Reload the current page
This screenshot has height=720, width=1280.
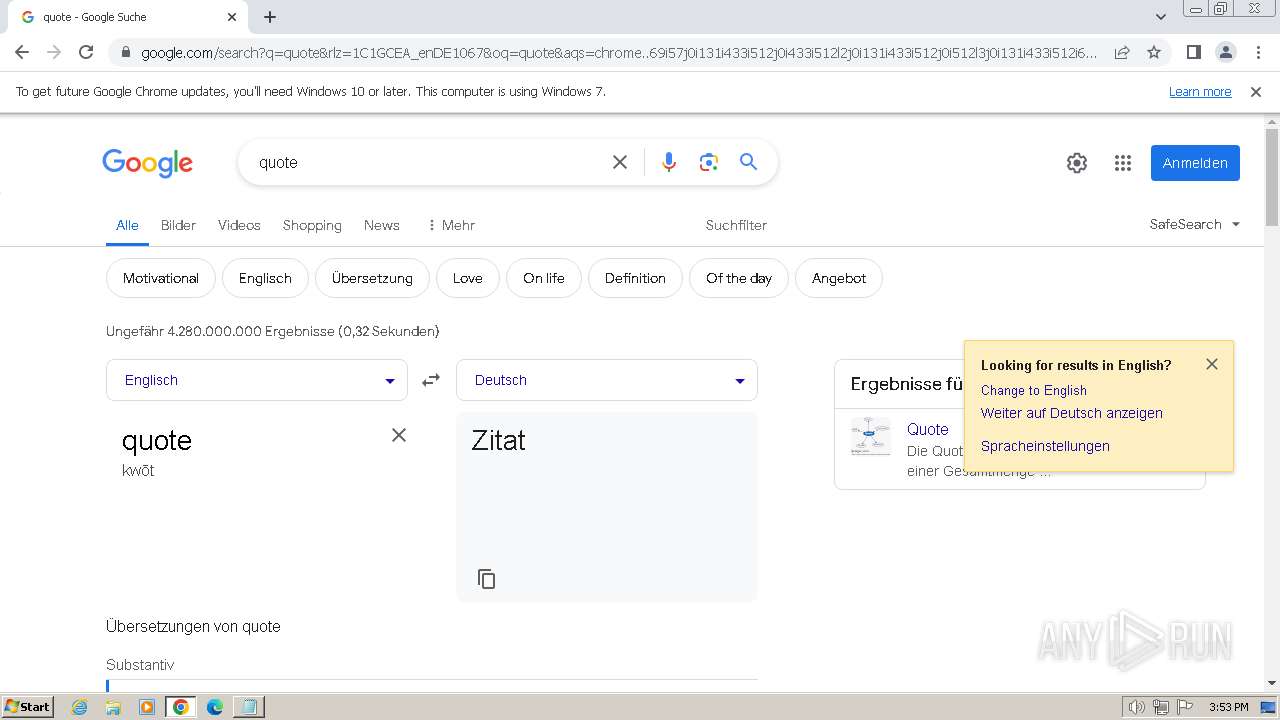tap(86, 52)
